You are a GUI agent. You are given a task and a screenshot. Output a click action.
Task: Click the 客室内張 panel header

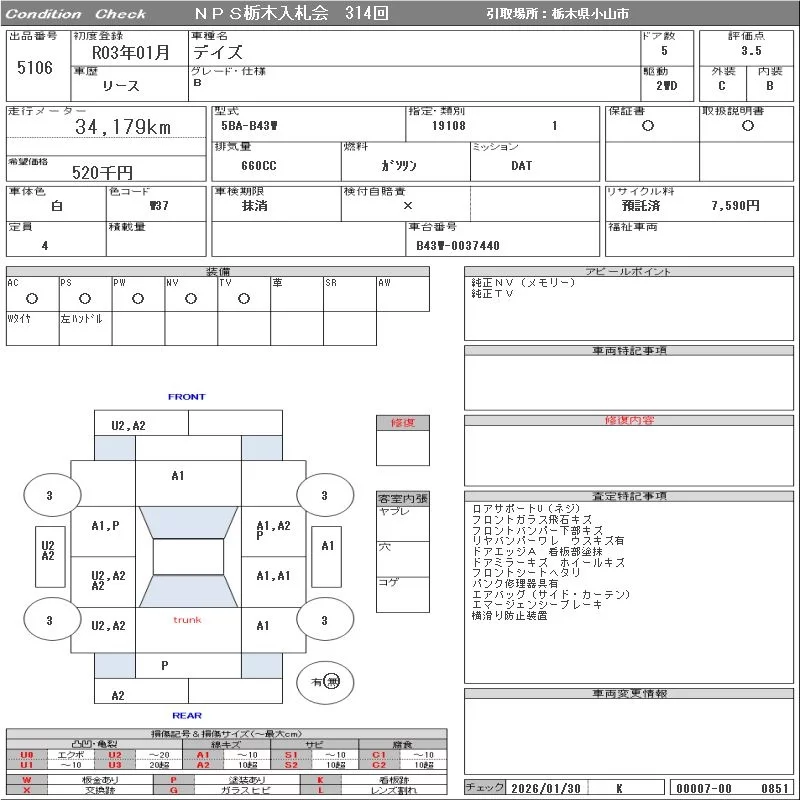pos(403,498)
